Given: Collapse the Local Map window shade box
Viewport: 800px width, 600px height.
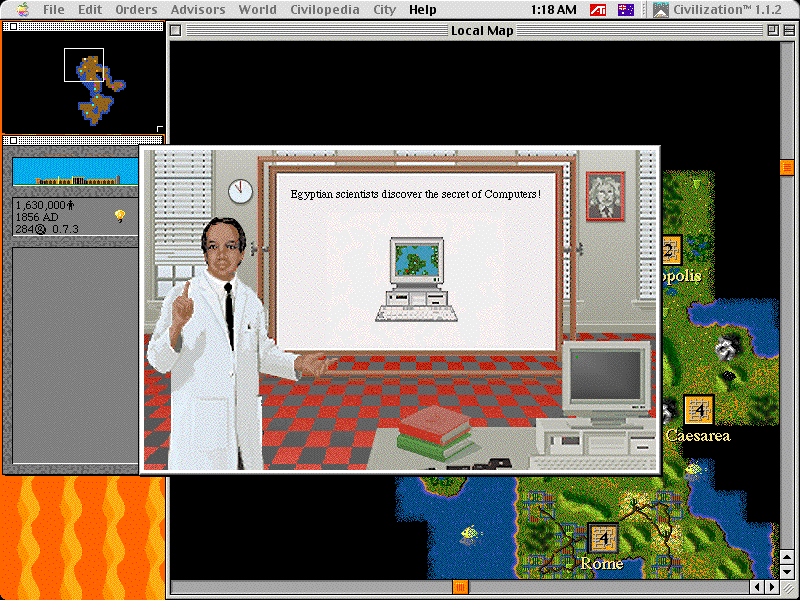Looking at the screenshot, I should coord(789,31).
